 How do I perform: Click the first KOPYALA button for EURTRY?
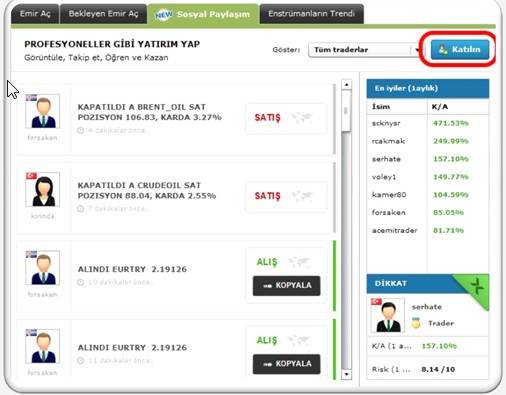click(287, 286)
